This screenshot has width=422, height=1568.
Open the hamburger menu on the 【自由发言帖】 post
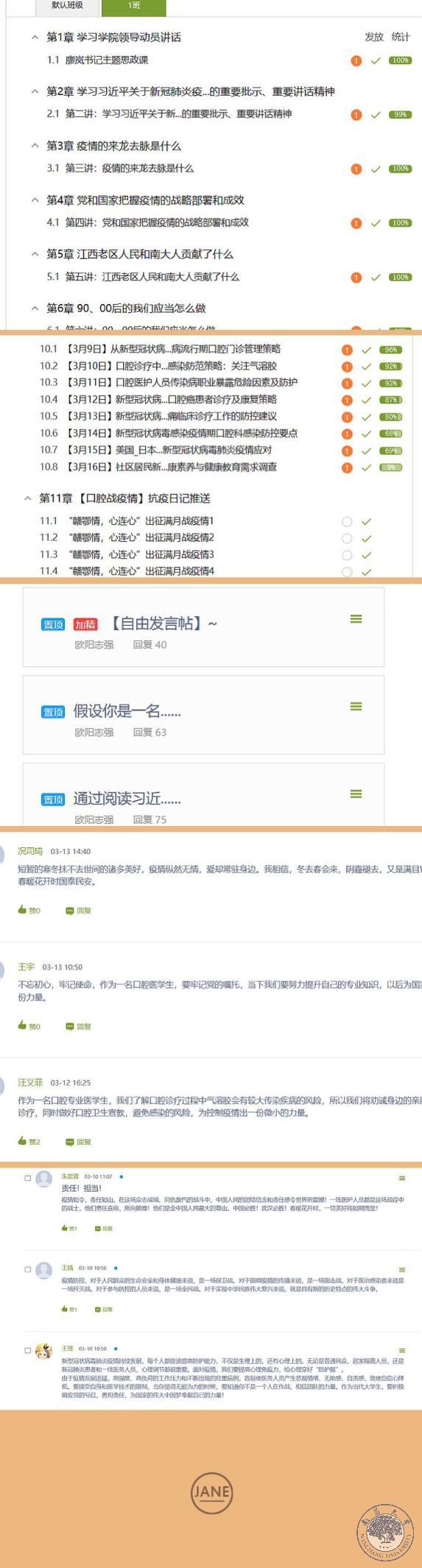coord(356,619)
